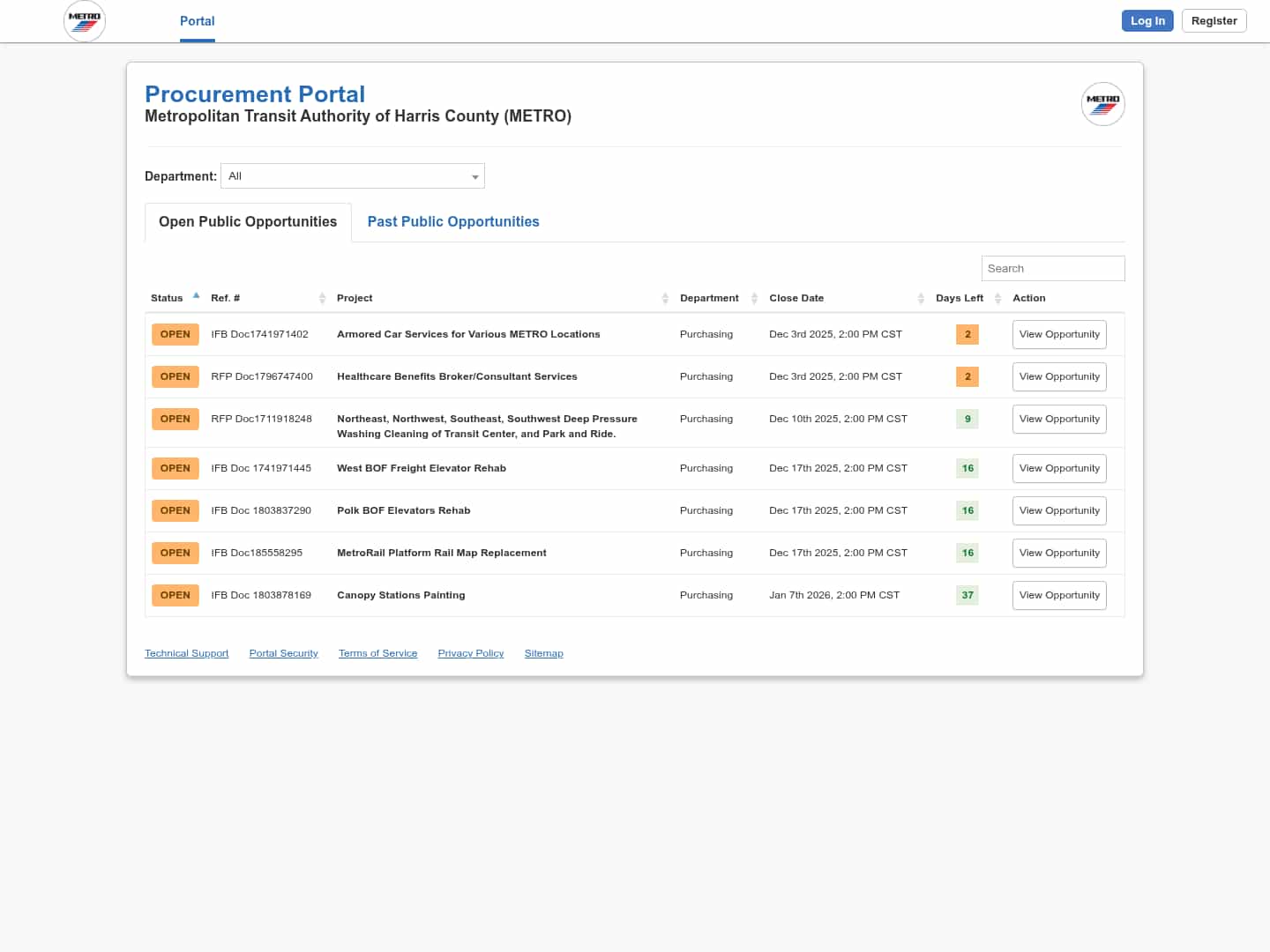View Opportunity for Armored Car Services
This screenshot has width=1270, height=952.
(1058, 335)
